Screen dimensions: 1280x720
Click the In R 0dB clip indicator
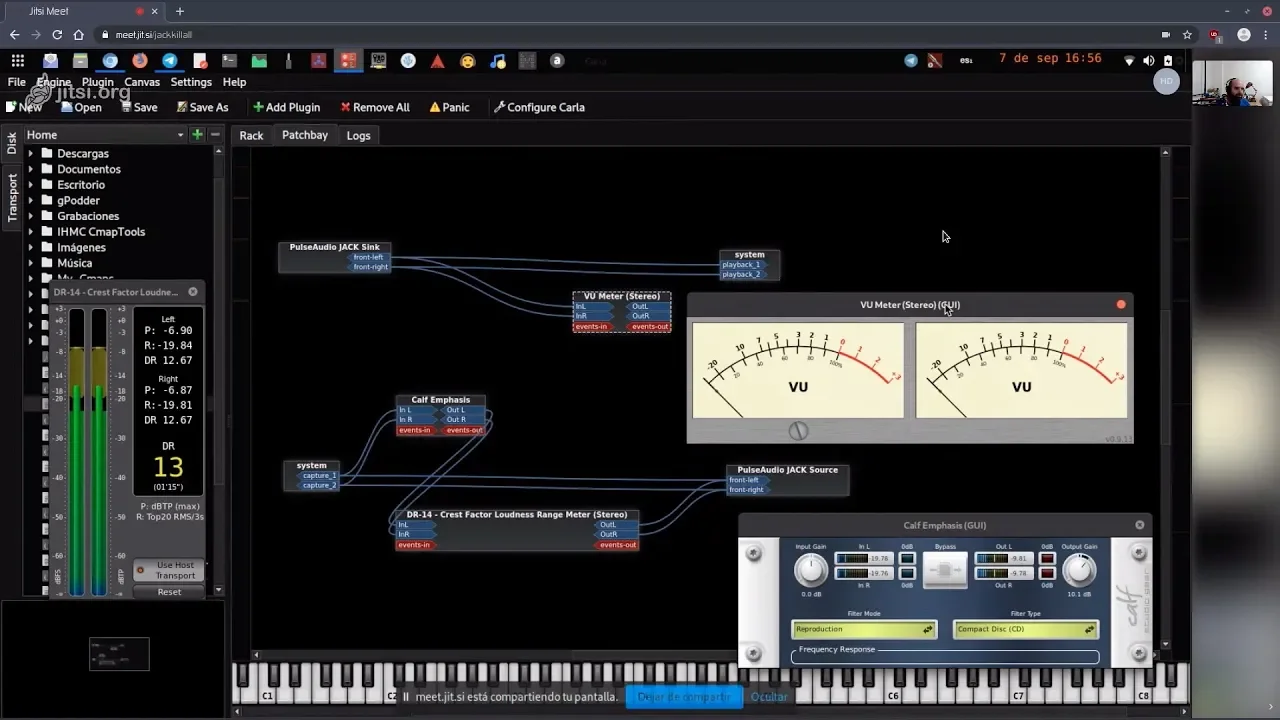tap(907, 573)
